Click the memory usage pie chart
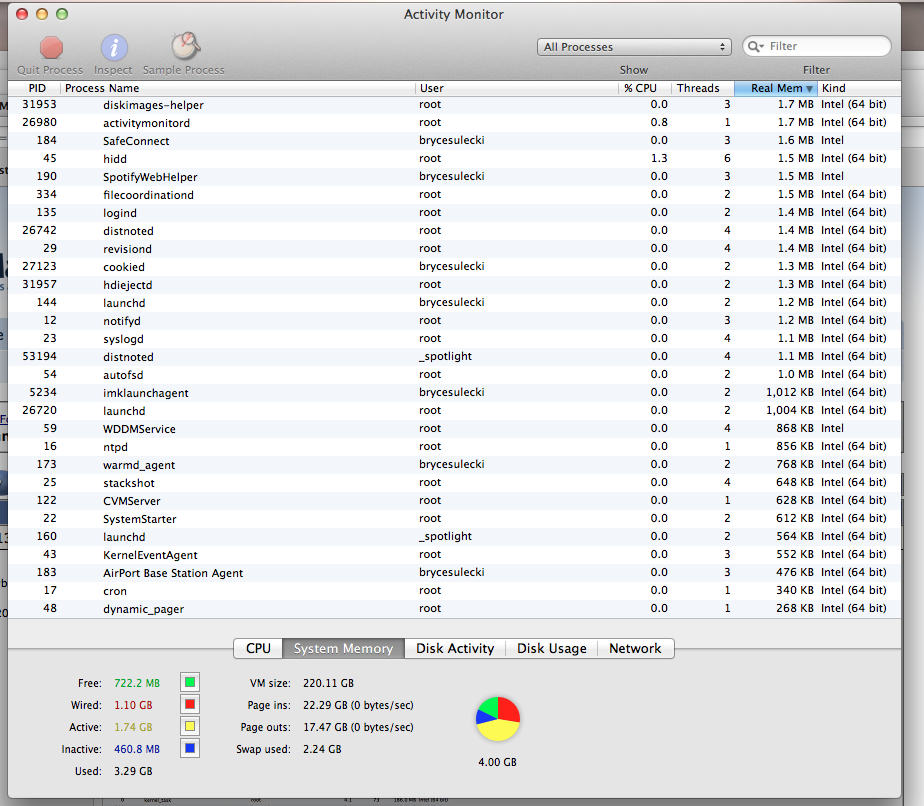The image size is (924, 806). click(x=498, y=719)
